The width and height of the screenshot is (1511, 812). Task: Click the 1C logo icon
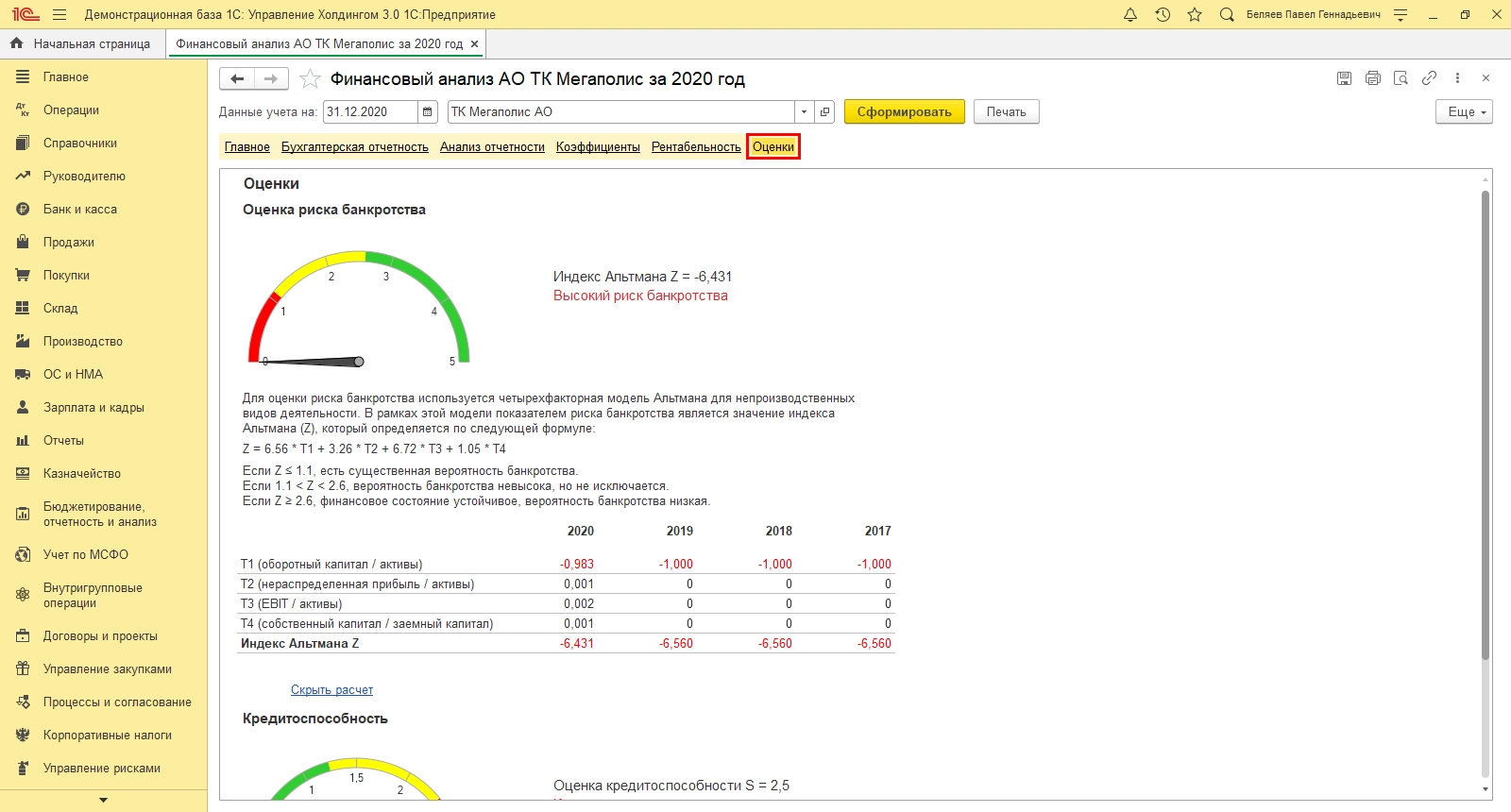[x=25, y=14]
